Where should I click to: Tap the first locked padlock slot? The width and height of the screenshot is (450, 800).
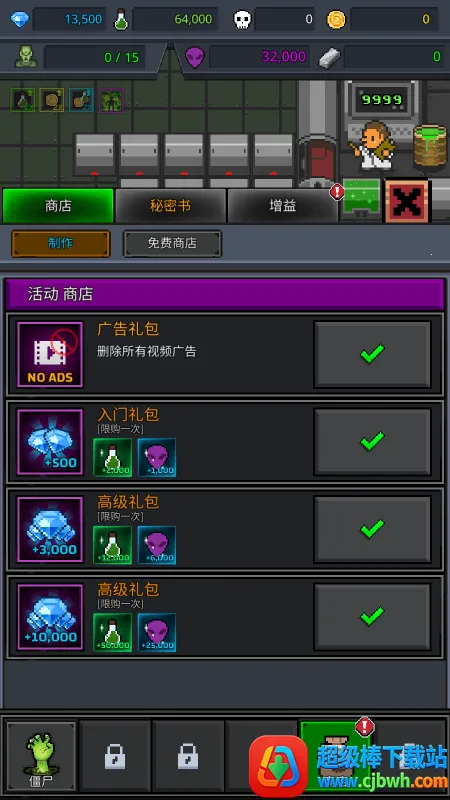click(115, 756)
